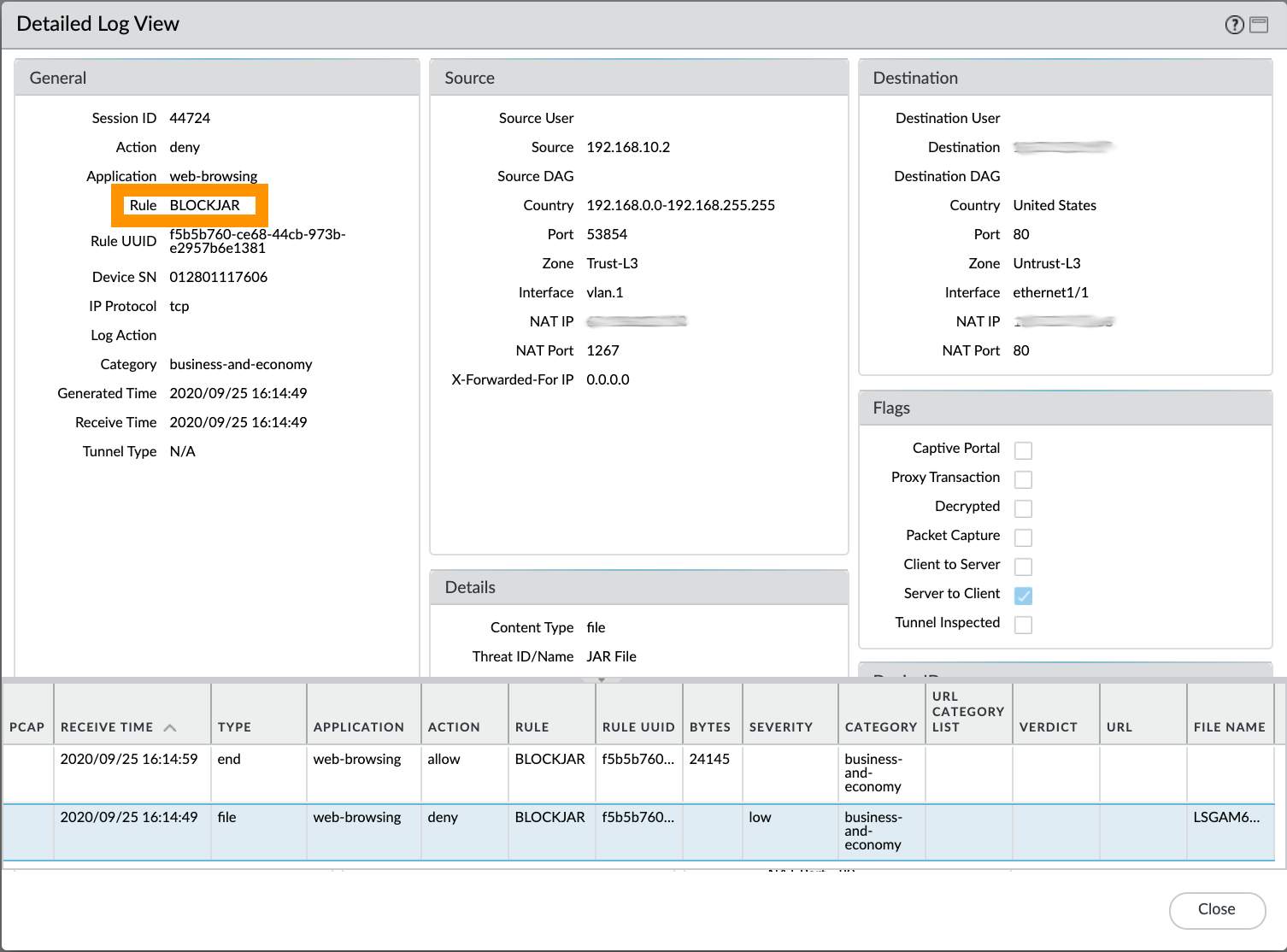Click BLOCKJAR in the allow log row
The width and height of the screenshot is (1287, 952).
tap(548, 759)
